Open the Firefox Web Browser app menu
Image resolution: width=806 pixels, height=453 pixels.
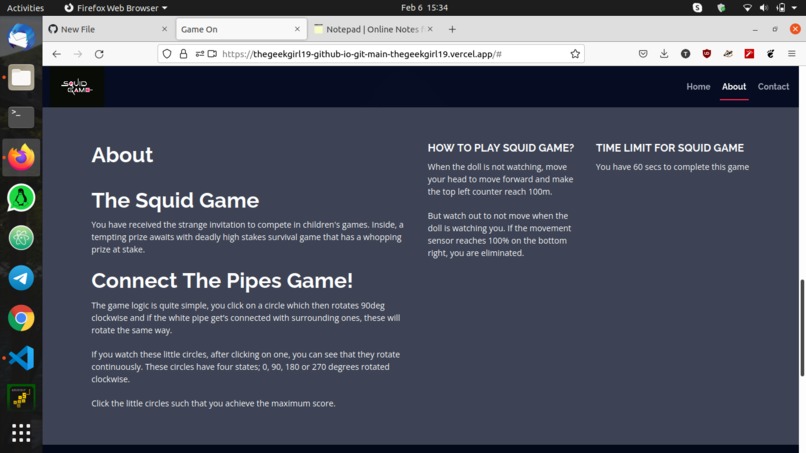coord(116,8)
